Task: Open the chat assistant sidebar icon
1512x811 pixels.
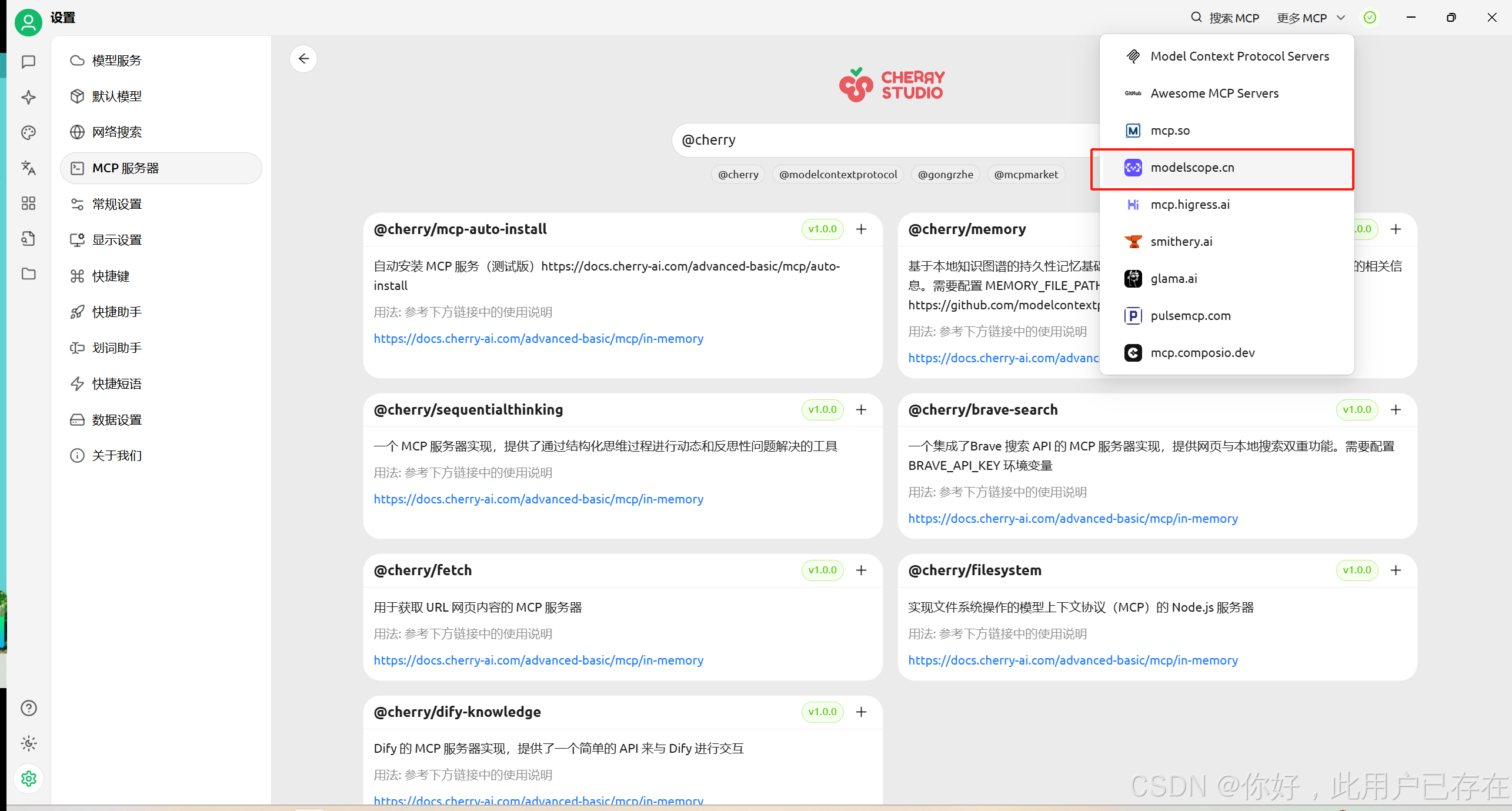Action: [28, 62]
